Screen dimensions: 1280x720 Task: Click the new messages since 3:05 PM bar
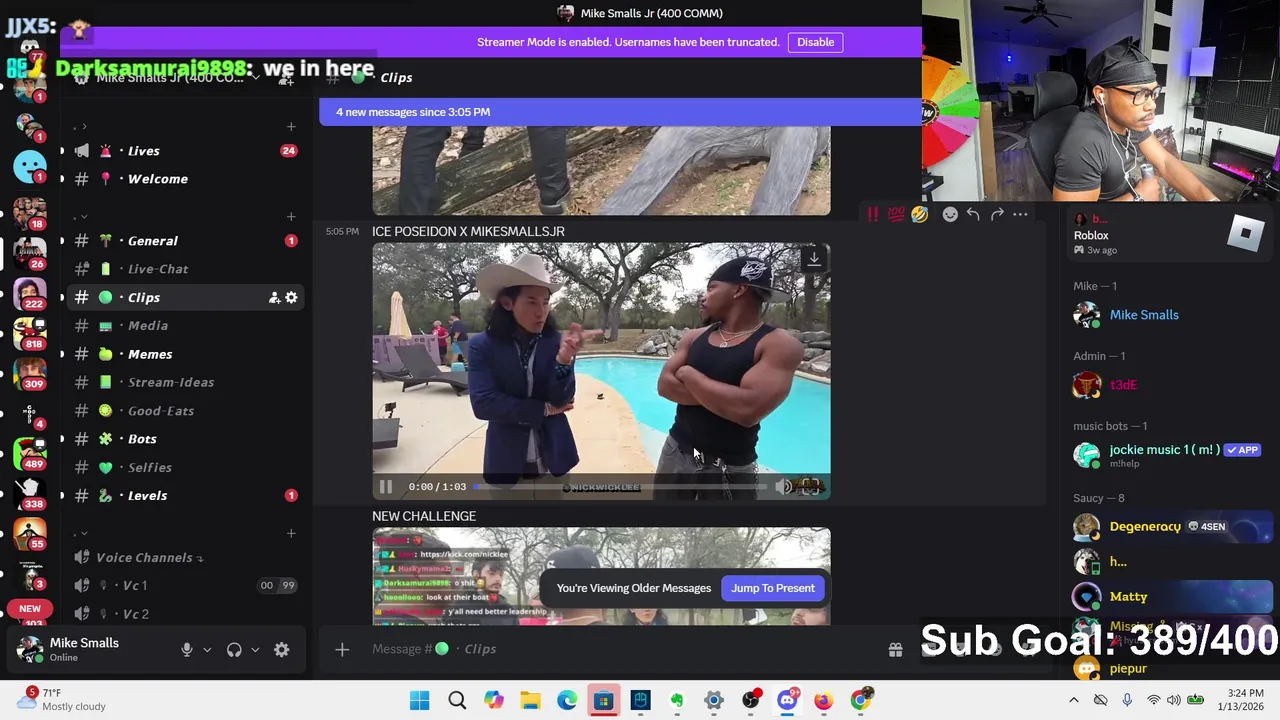(620, 112)
